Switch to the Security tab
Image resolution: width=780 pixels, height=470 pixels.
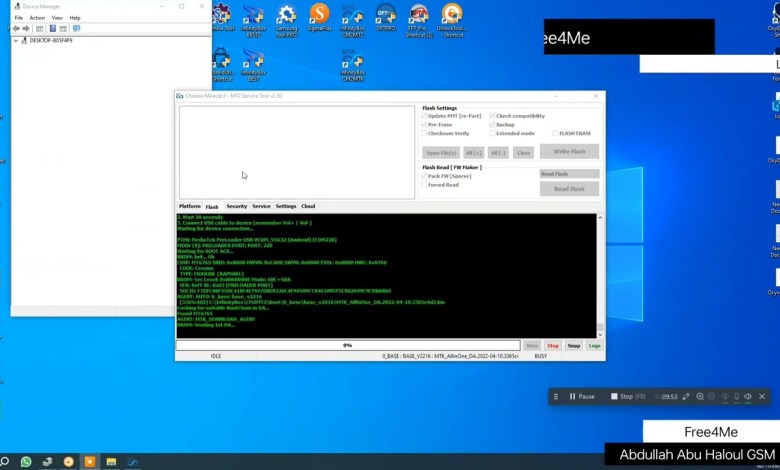pos(236,206)
